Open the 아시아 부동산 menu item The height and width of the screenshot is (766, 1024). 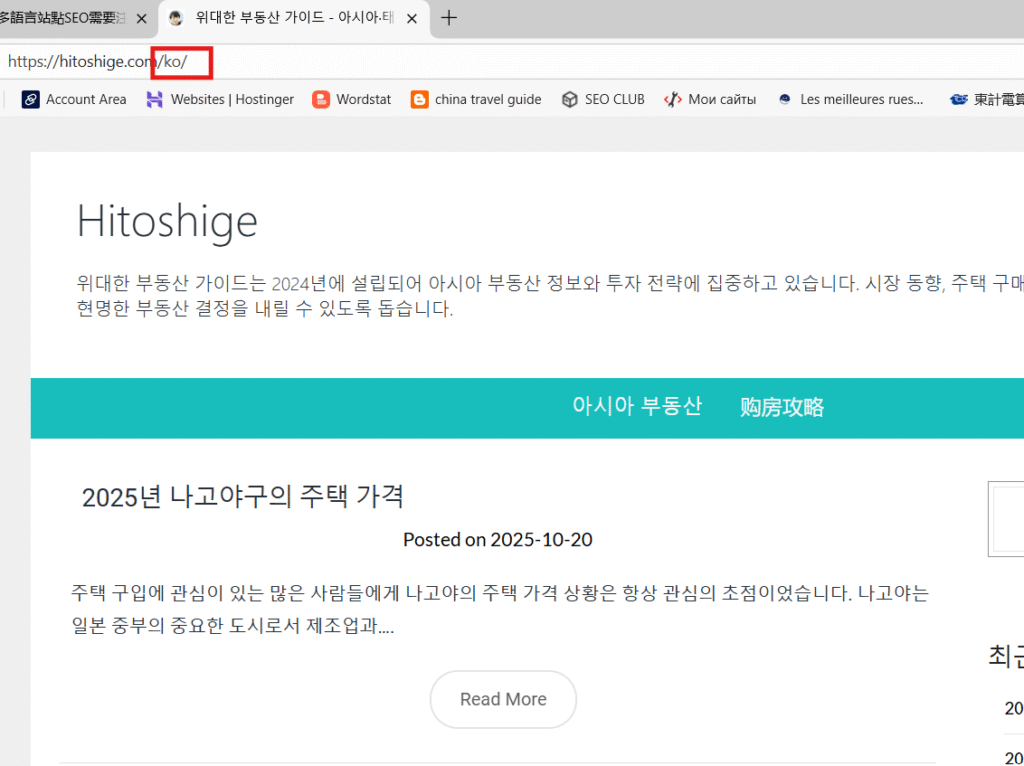coord(637,406)
